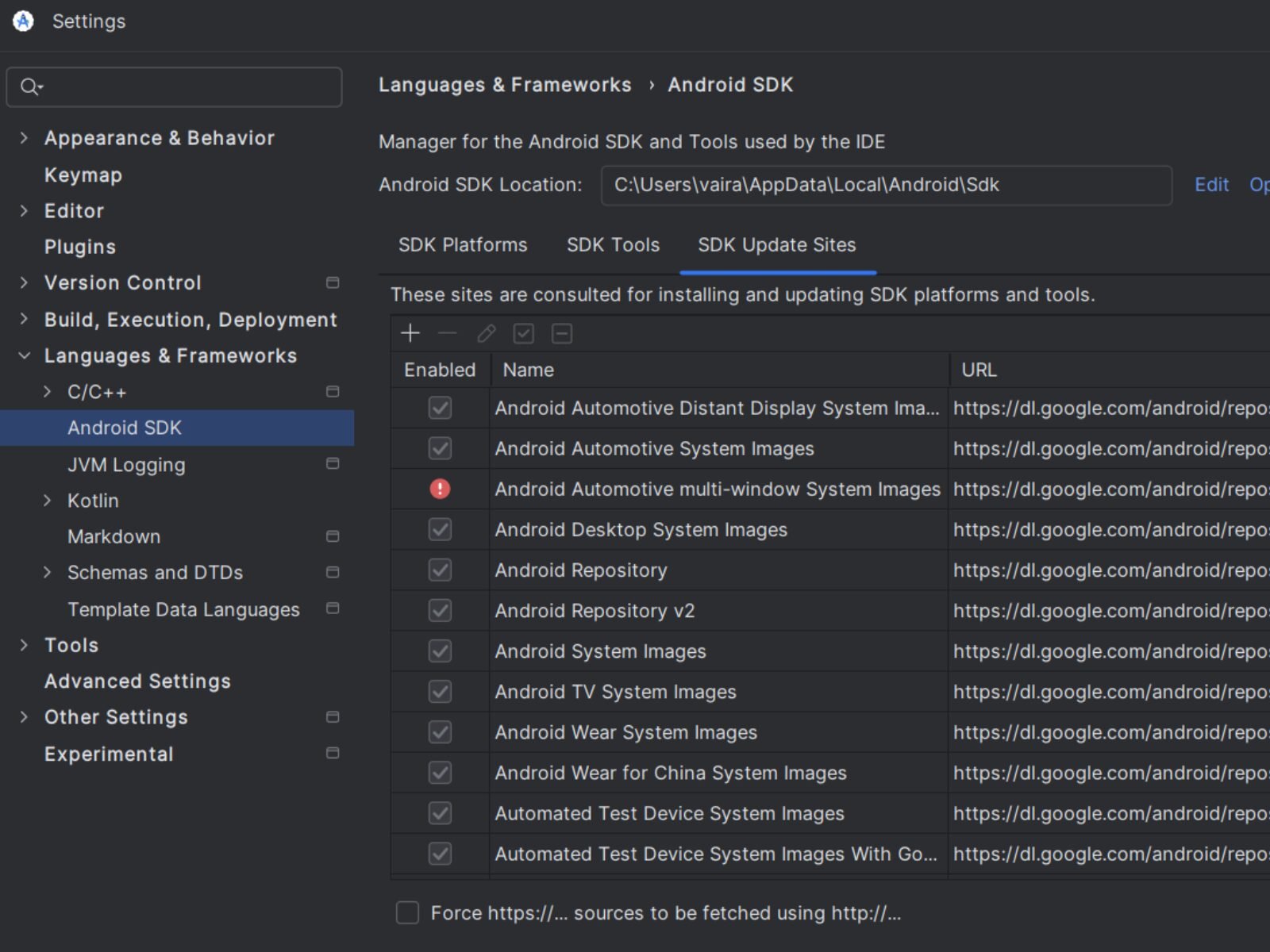Click project-level icon beside C/C++
1270x952 pixels.
333,391
